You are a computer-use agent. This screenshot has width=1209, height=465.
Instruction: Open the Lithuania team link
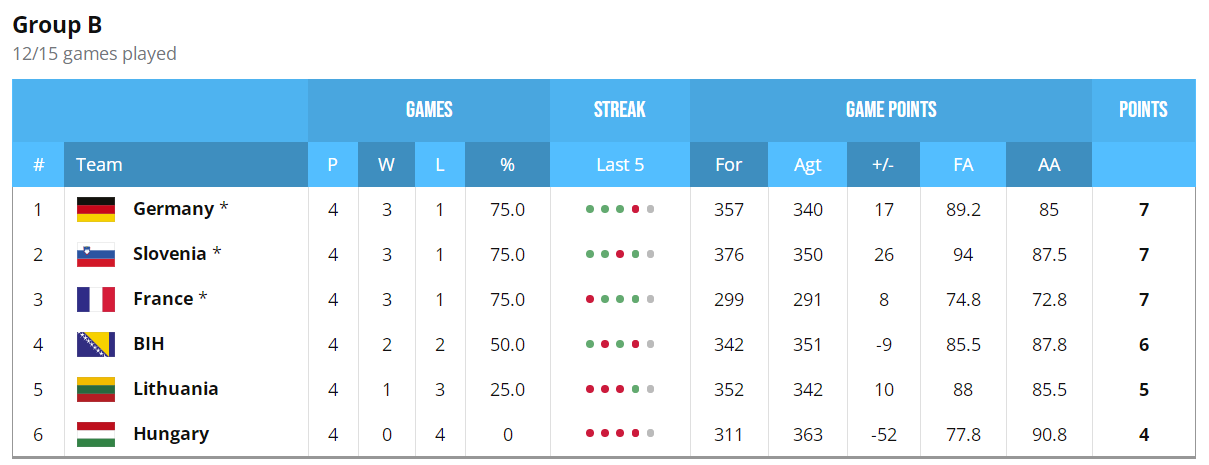(x=176, y=389)
